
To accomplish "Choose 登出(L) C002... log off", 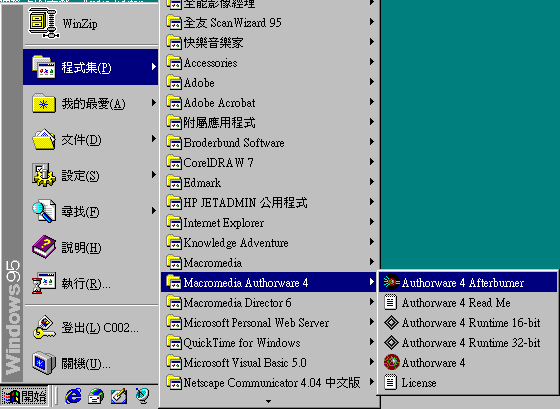I will pos(91,327).
